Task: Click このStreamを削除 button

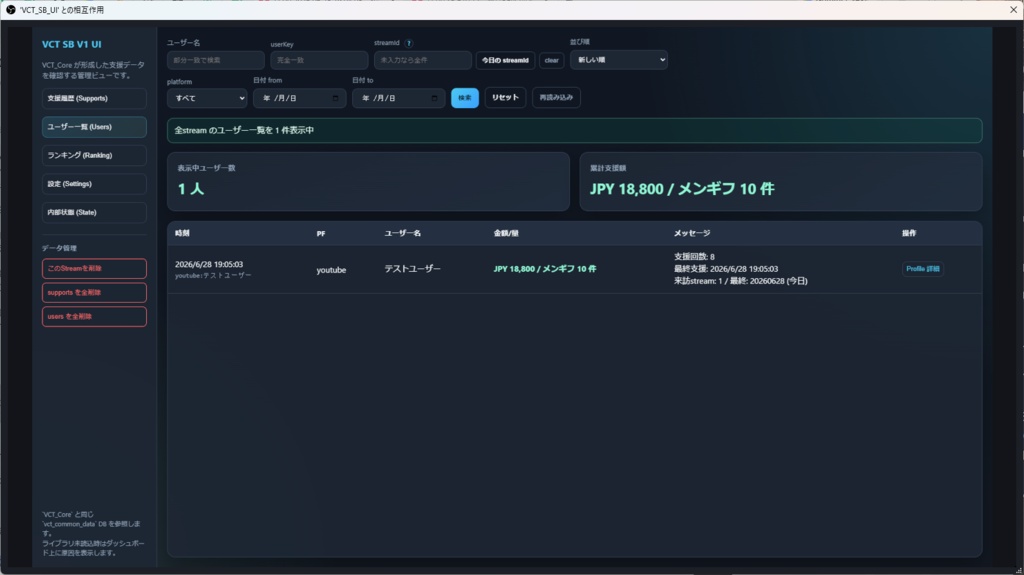Action: pos(94,269)
